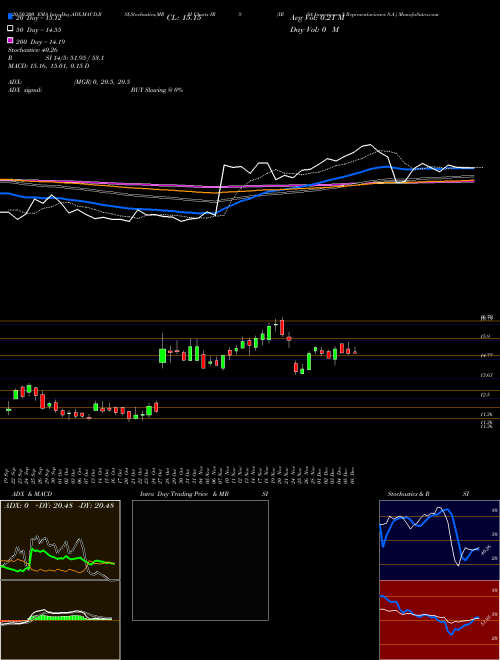Image resolution: width=500 pixels, height=660 pixels.
Task: Click the highest red candle near the peak
Action: point(282,327)
